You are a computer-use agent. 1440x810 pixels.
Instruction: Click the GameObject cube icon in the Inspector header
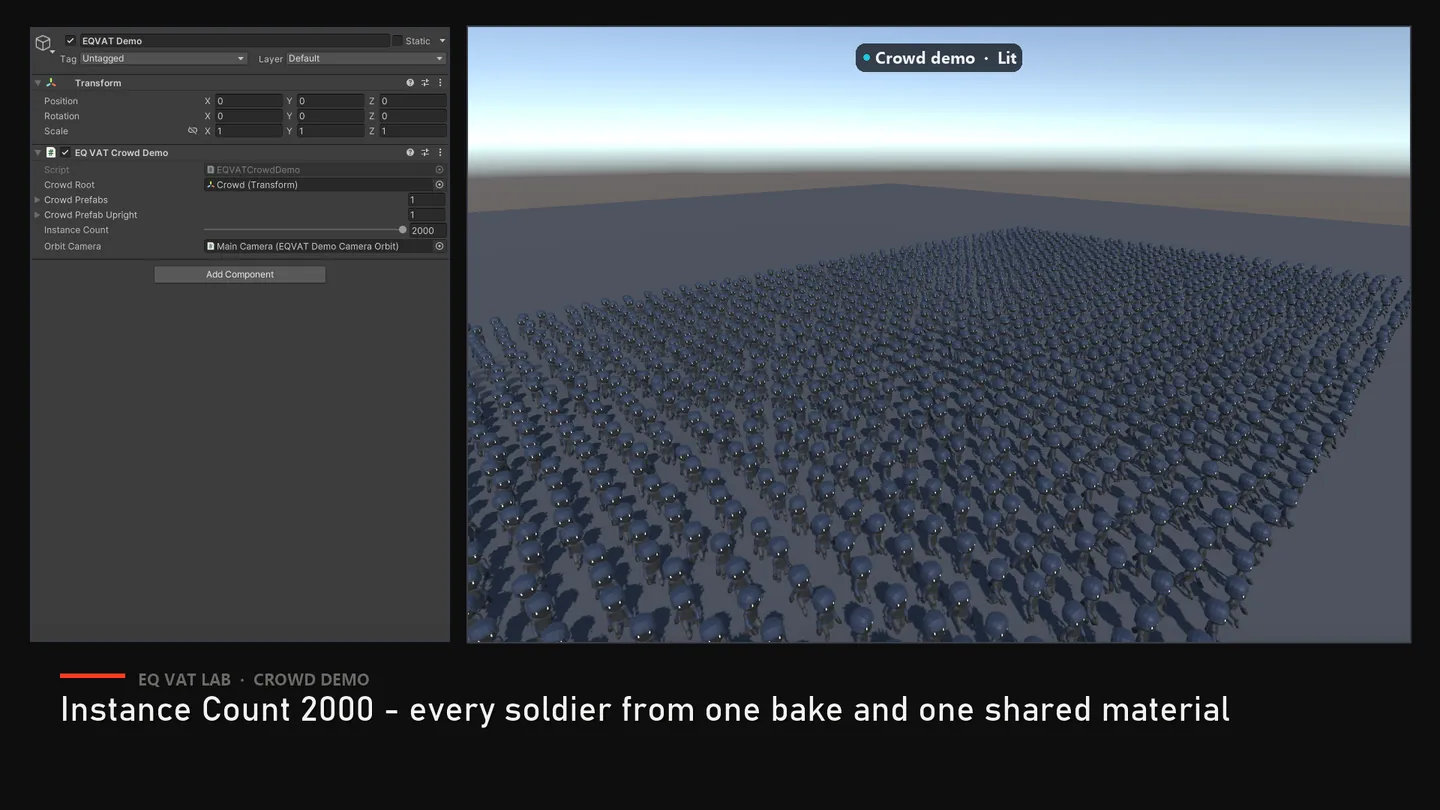tap(43, 43)
